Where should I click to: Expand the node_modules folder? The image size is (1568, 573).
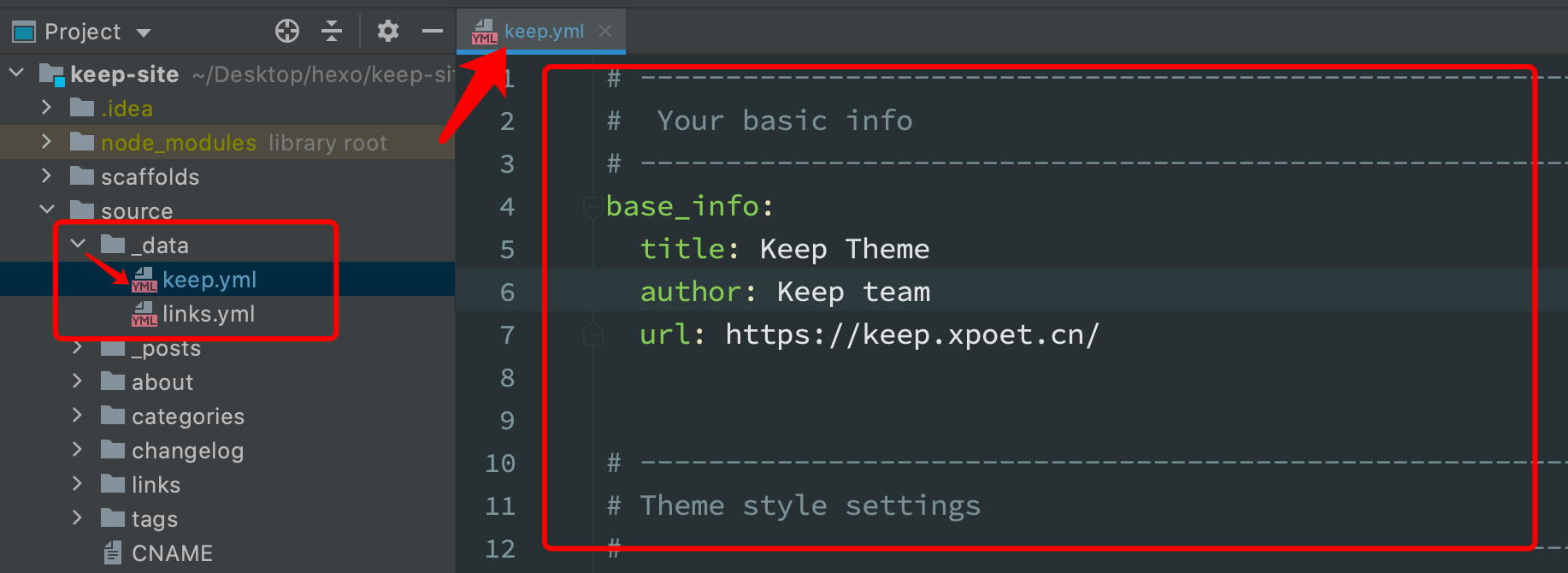[47, 142]
